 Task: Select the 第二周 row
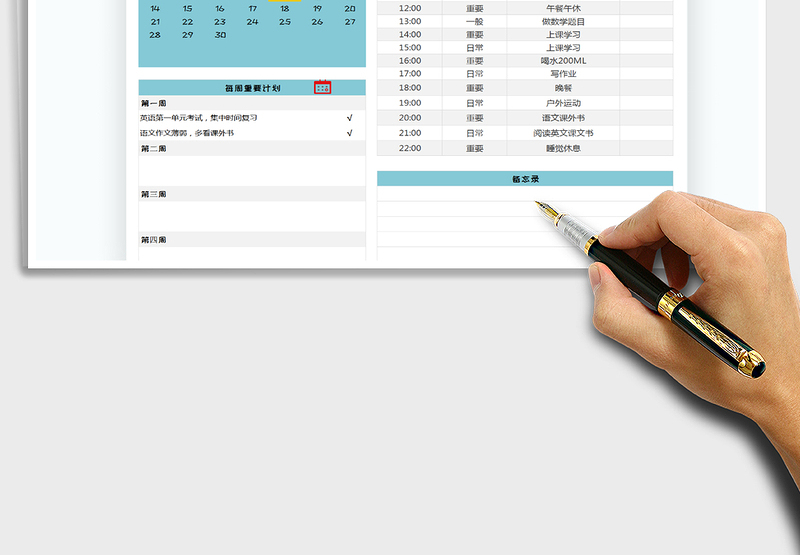click(x=252, y=148)
